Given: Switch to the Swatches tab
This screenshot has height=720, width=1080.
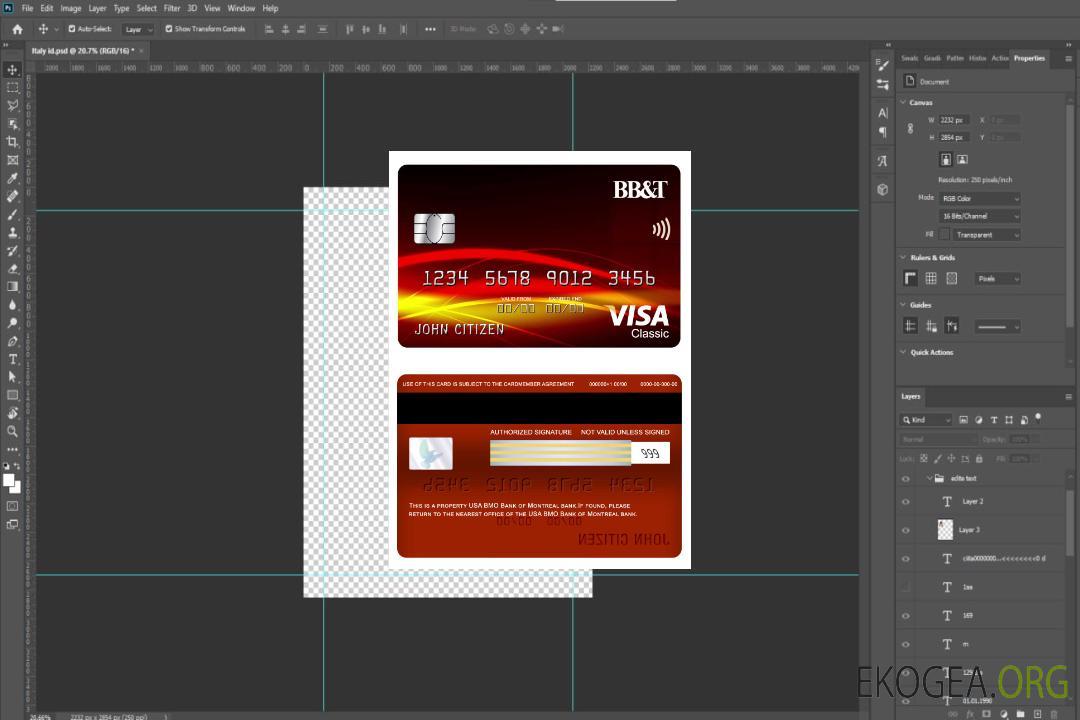Looking at the screenshot, I should (909, 58).
